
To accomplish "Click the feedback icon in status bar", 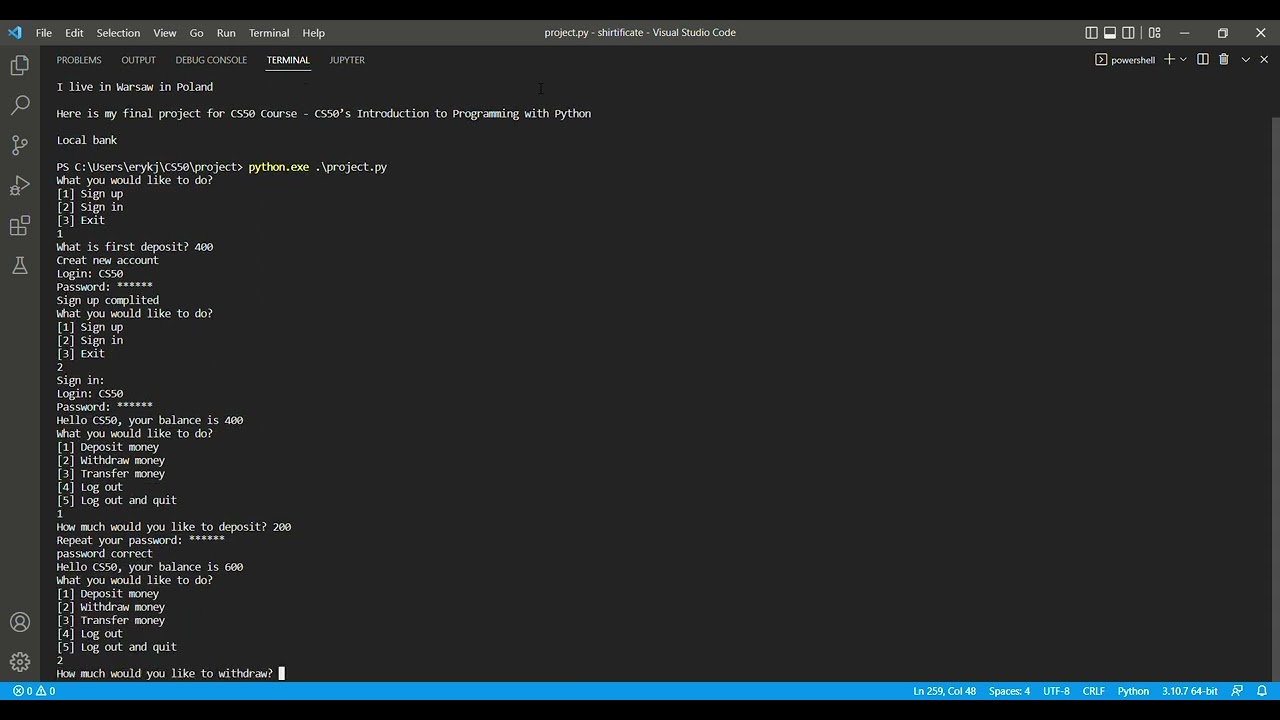I will pyautogui.click(x=1237, y=691).
